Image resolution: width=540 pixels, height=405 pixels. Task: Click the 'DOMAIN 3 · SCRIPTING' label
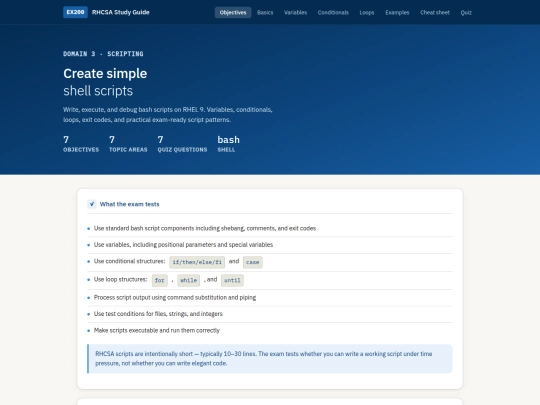tap(103, 54)
